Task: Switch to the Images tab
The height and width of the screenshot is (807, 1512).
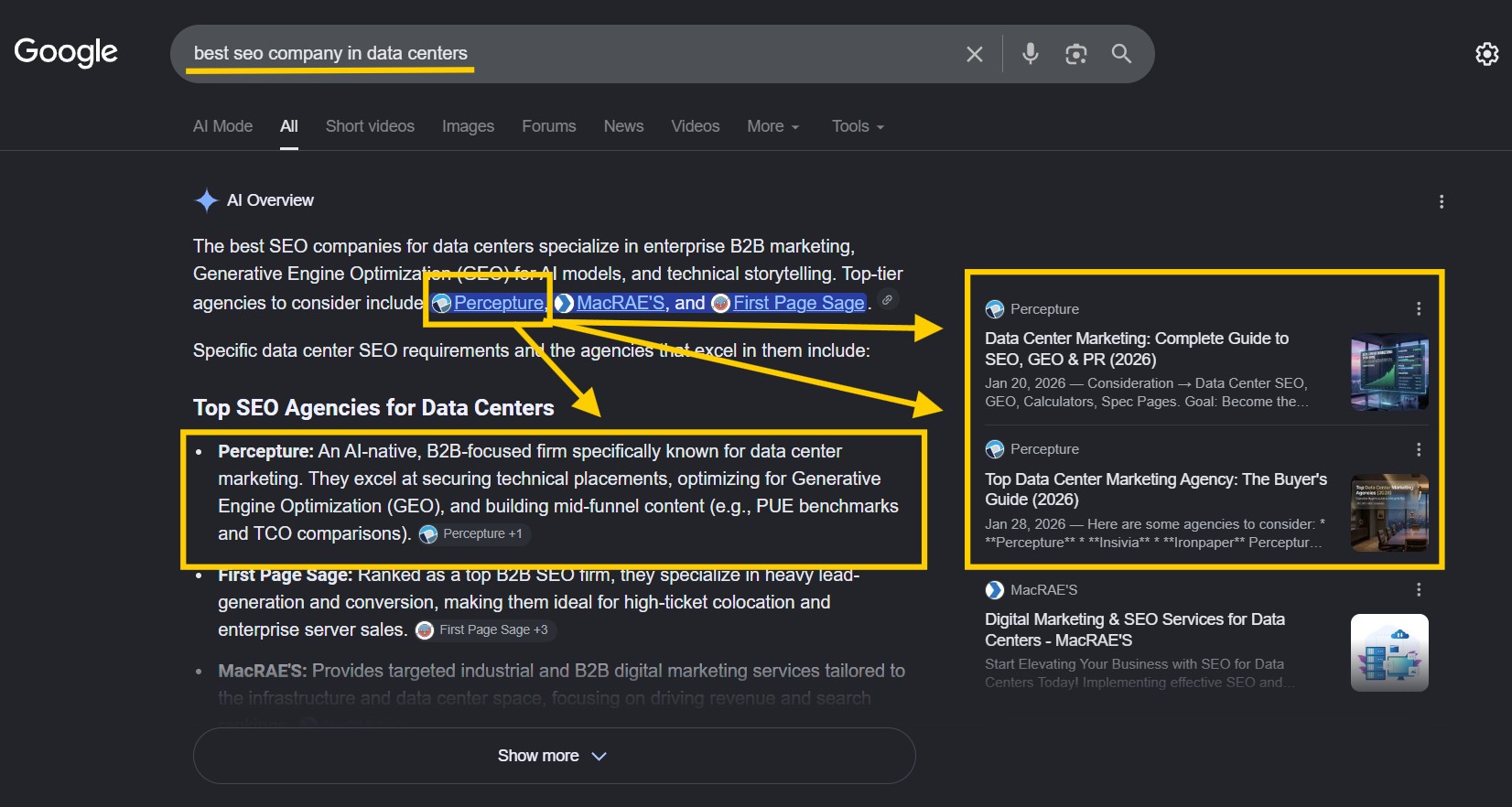Action: point(468,126)
